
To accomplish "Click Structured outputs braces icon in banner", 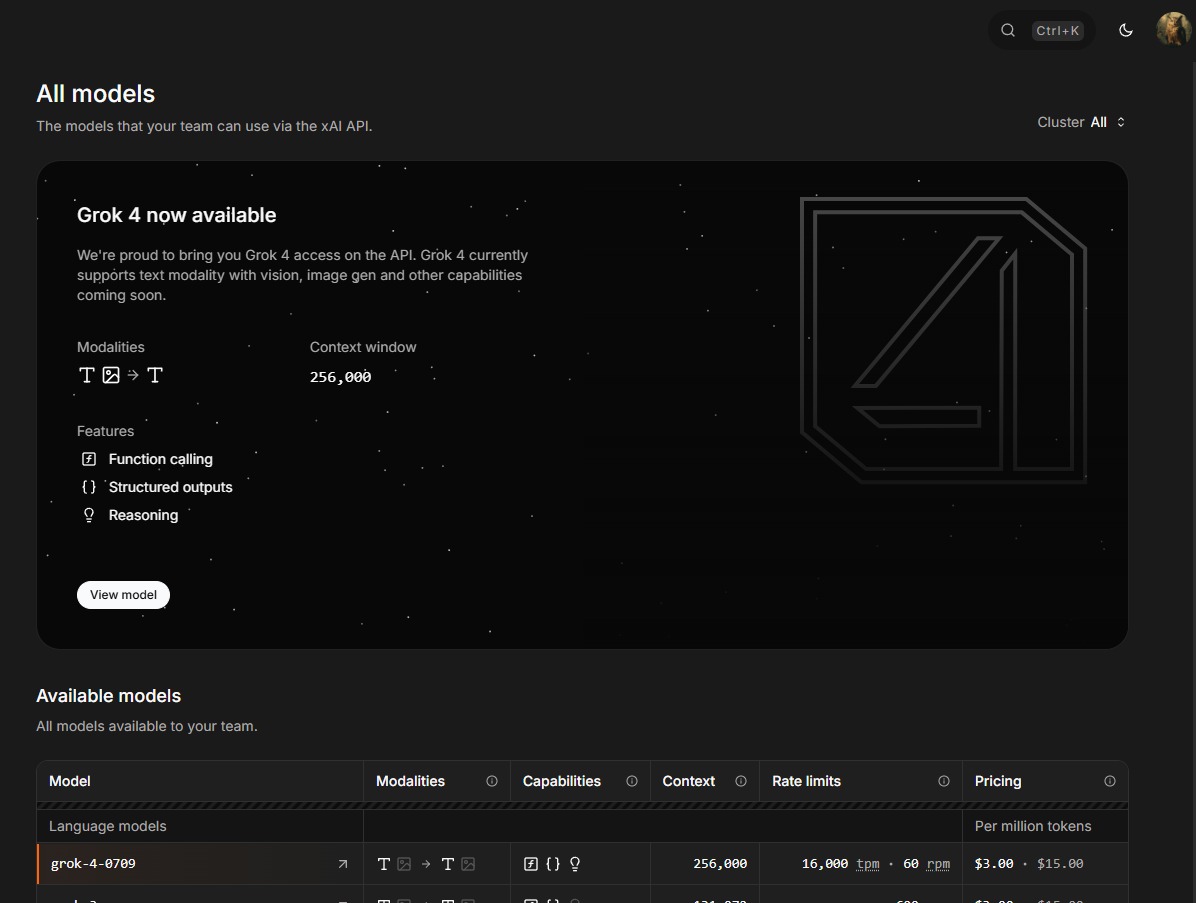I will pyautogui.click(x=89, y=487).
